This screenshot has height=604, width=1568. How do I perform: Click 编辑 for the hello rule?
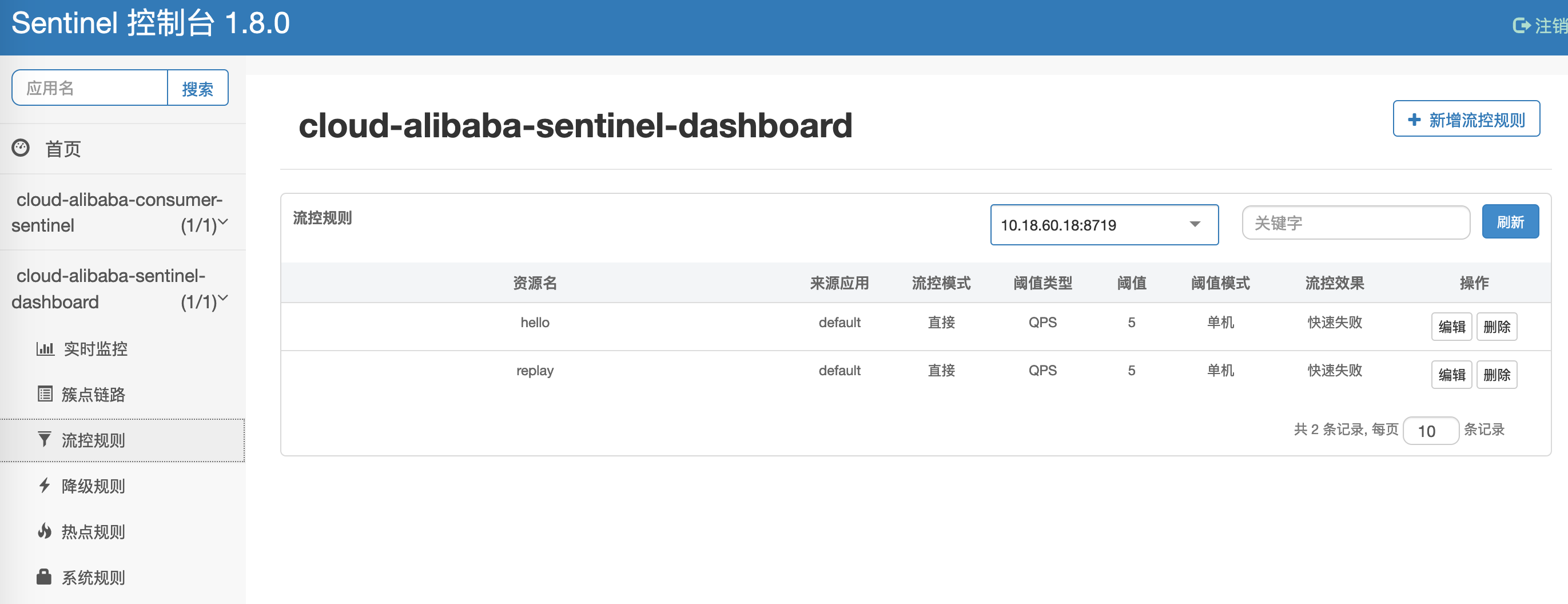[1451, 327]
